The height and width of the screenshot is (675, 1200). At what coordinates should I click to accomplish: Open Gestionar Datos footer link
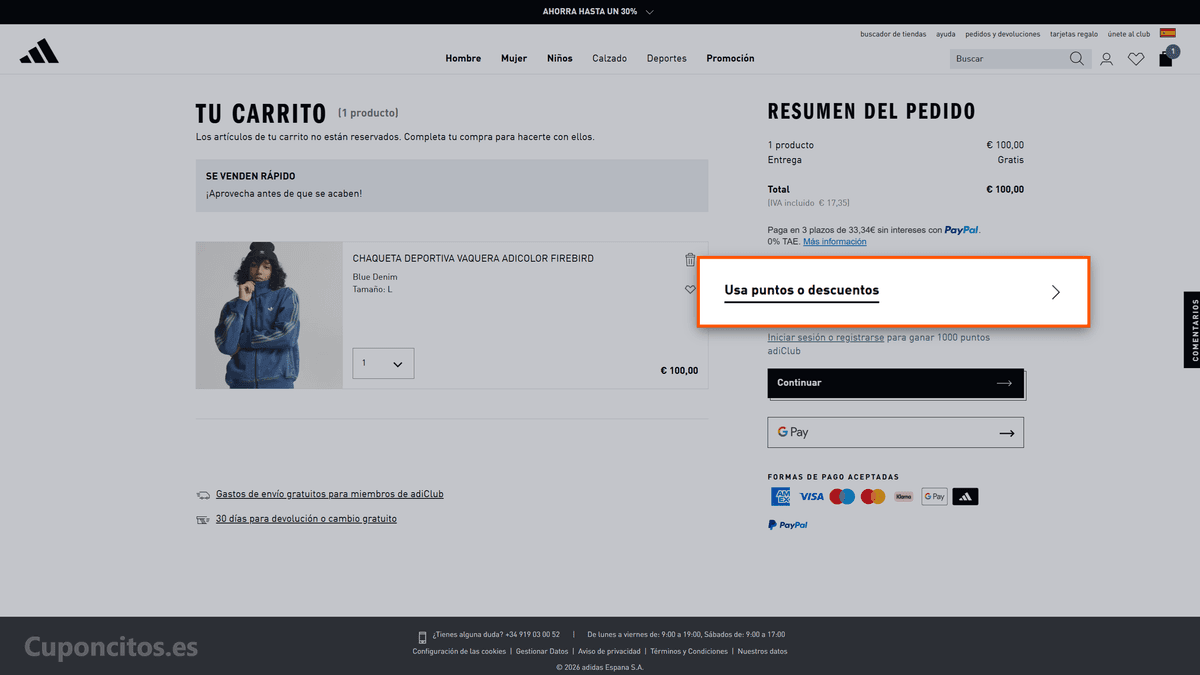click(542, 651)
